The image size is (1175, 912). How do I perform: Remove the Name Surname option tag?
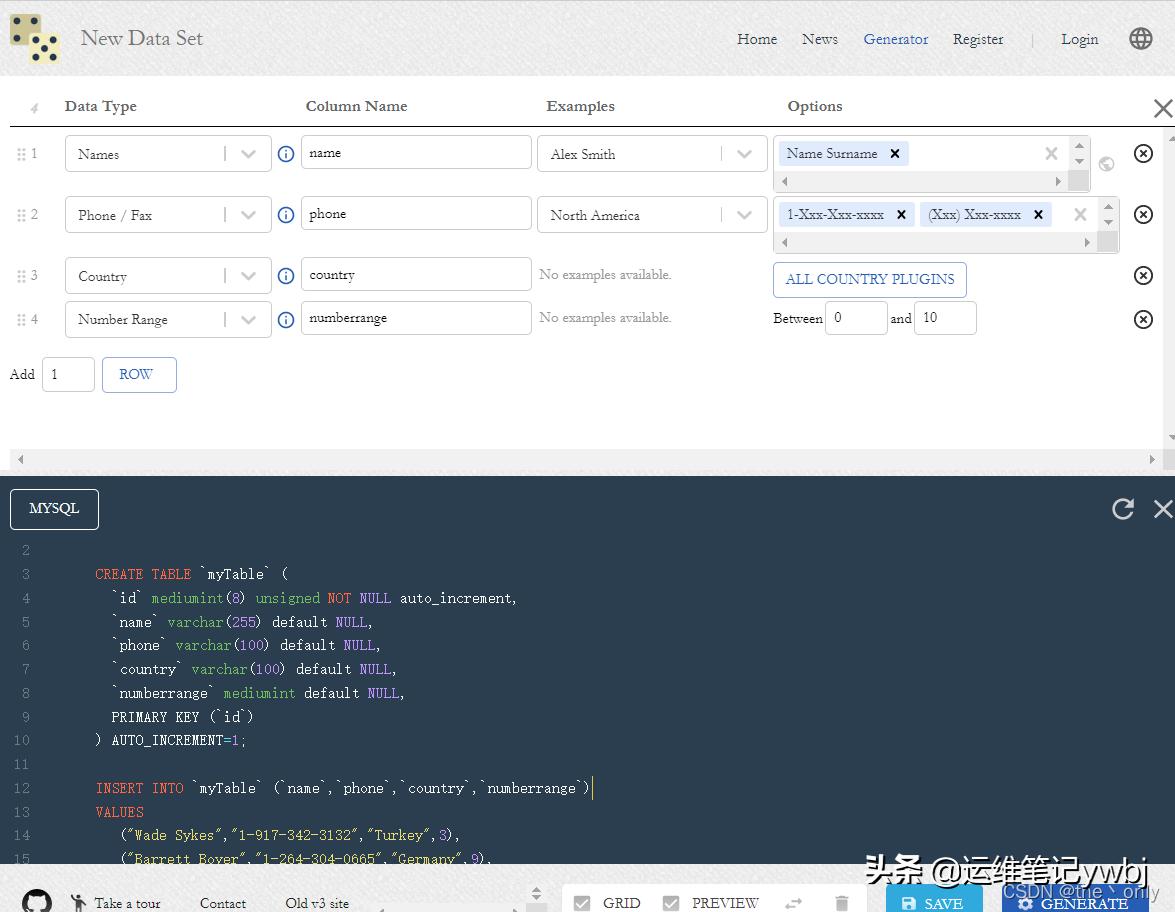pyautogui.click(x=895, y=153)
